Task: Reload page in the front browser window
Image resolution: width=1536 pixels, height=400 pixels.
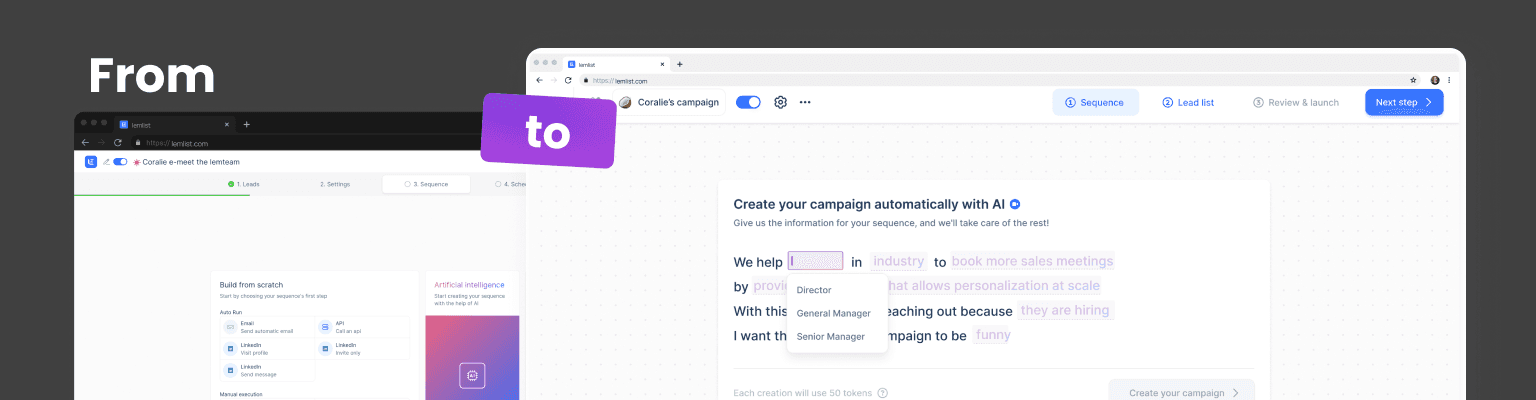Action: pyautogui.click(x=569, y=80)
